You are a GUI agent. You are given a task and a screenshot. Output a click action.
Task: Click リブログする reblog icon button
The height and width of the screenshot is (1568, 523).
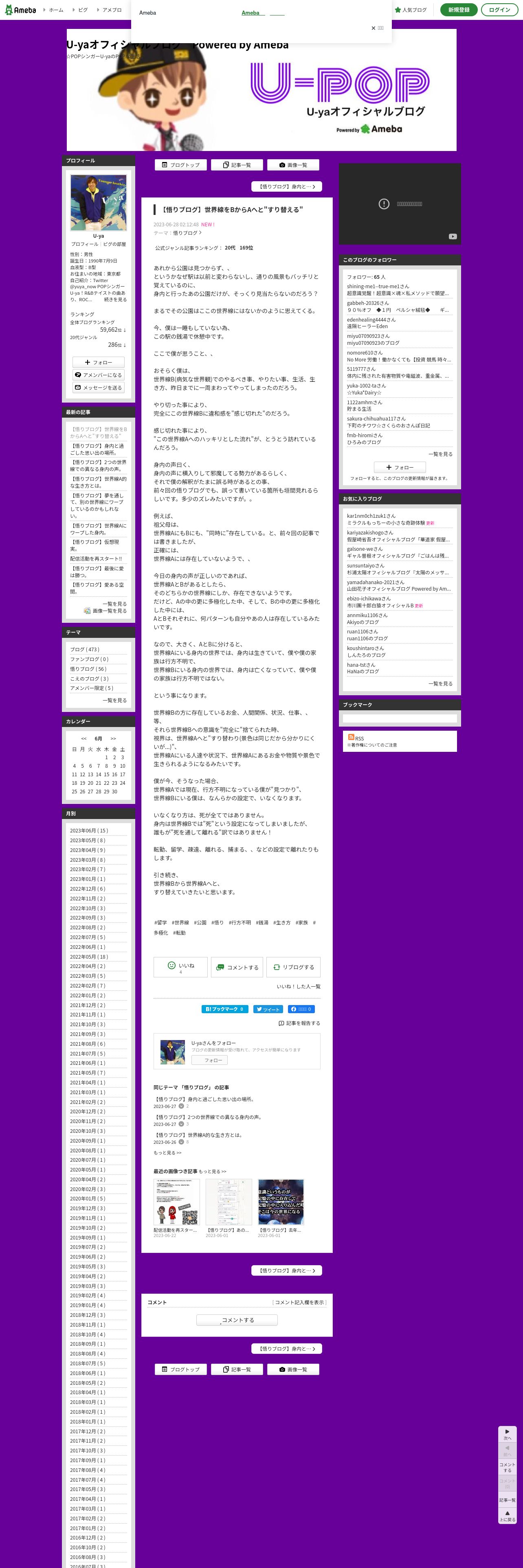(x=293, y=967)
